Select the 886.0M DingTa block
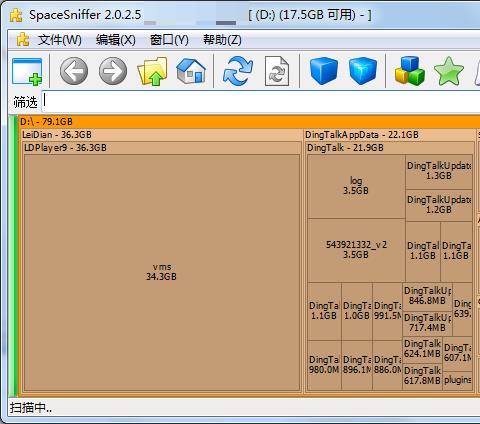This screenshot has height=424, width=480. (x=387, y=365)
